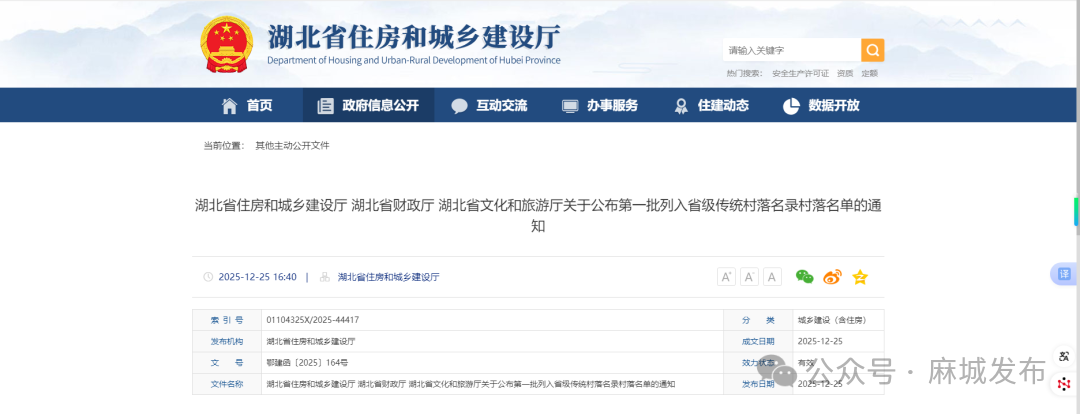Click the 政府信息公开 document icon
Viewport: 1080px width, 414px height.
point(325,106)
